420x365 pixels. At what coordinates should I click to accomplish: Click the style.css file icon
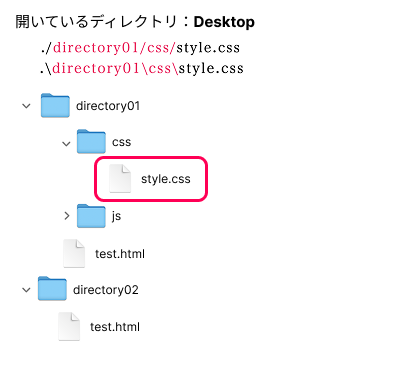[120, 179]
